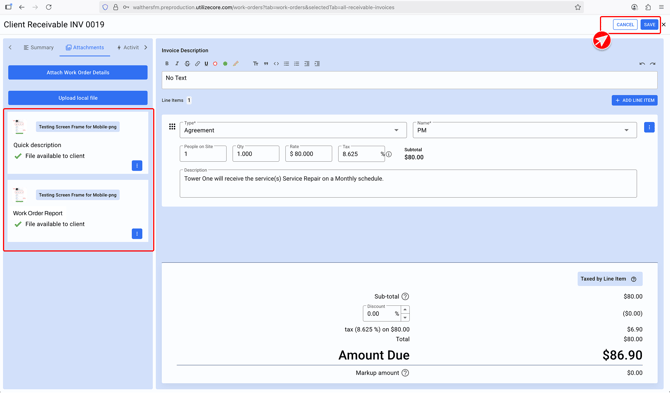Viewport: 670px width, 393px height.
Task: Open browser hamburger menu
Action: coord(661,7)
